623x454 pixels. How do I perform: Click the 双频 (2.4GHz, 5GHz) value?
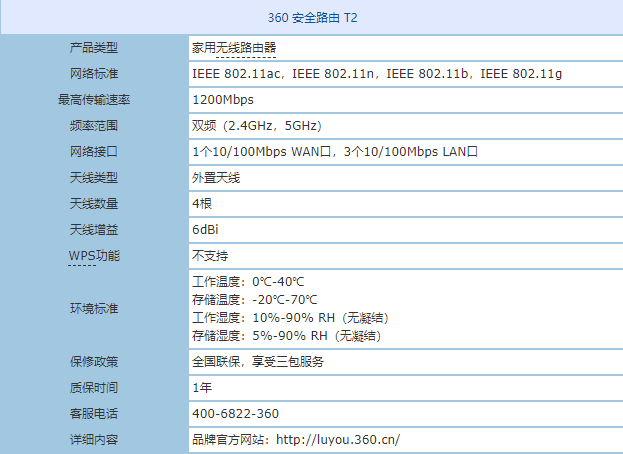tap(256, 126)
